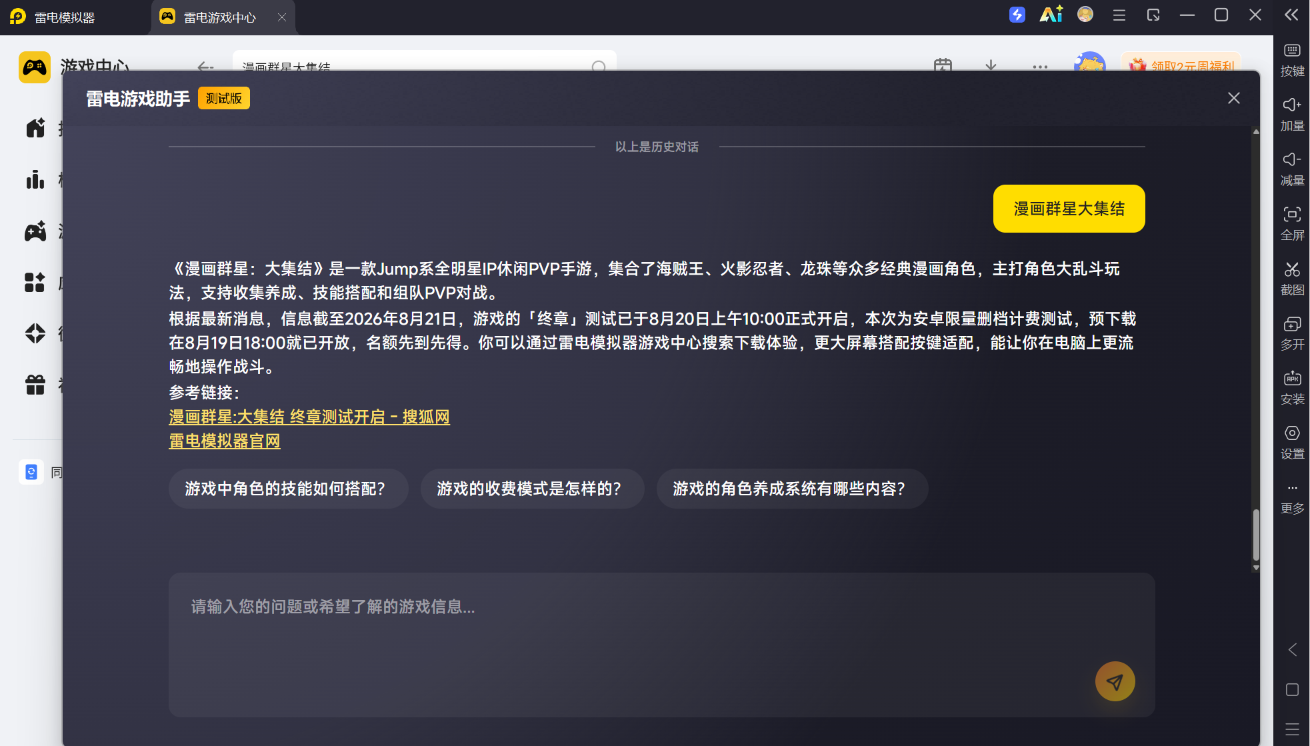Open the calendar icon in game center header
The width and height of the screenshot is (1310, 746).
click(943, 66)
